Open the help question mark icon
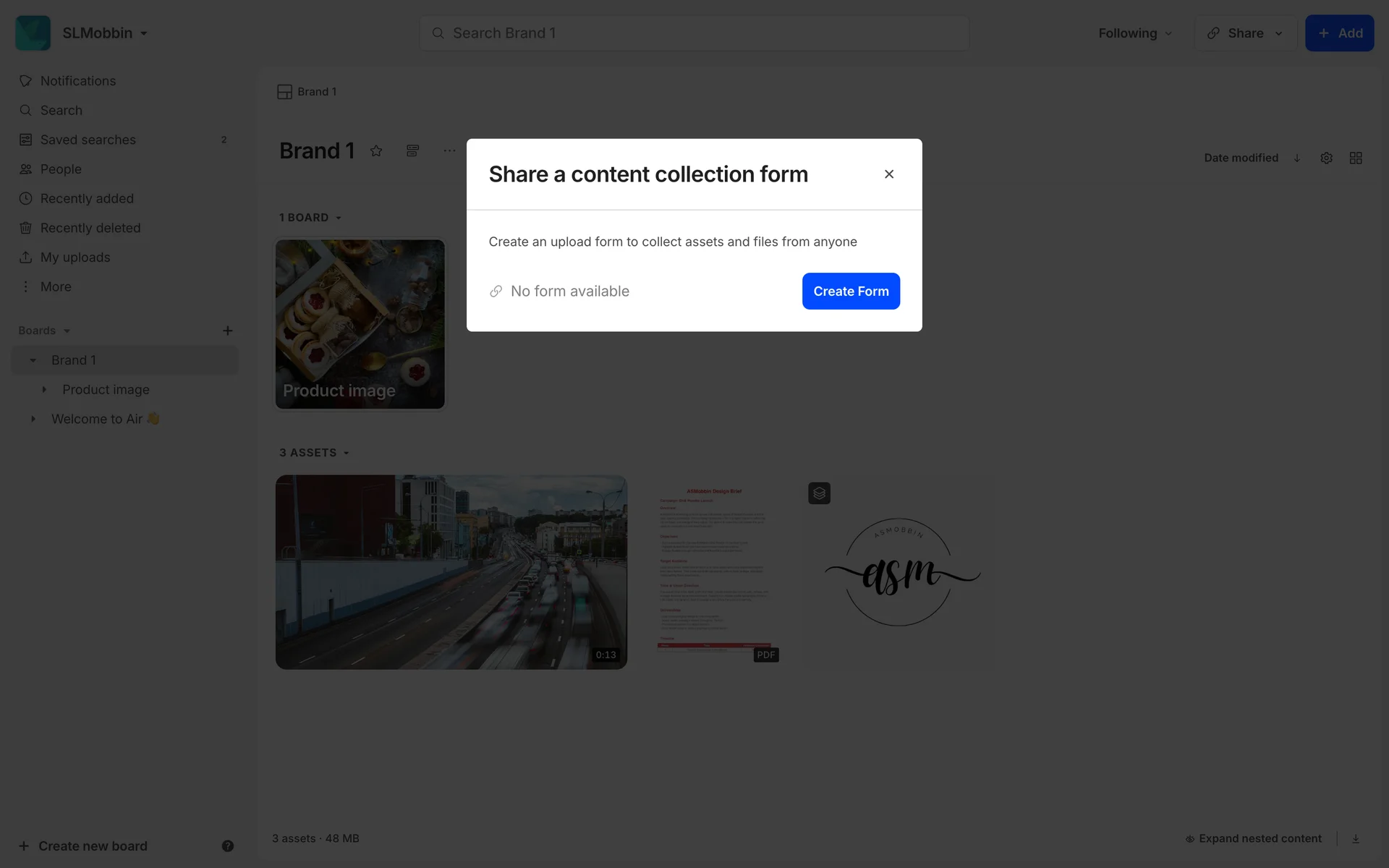 click(227, 846)
